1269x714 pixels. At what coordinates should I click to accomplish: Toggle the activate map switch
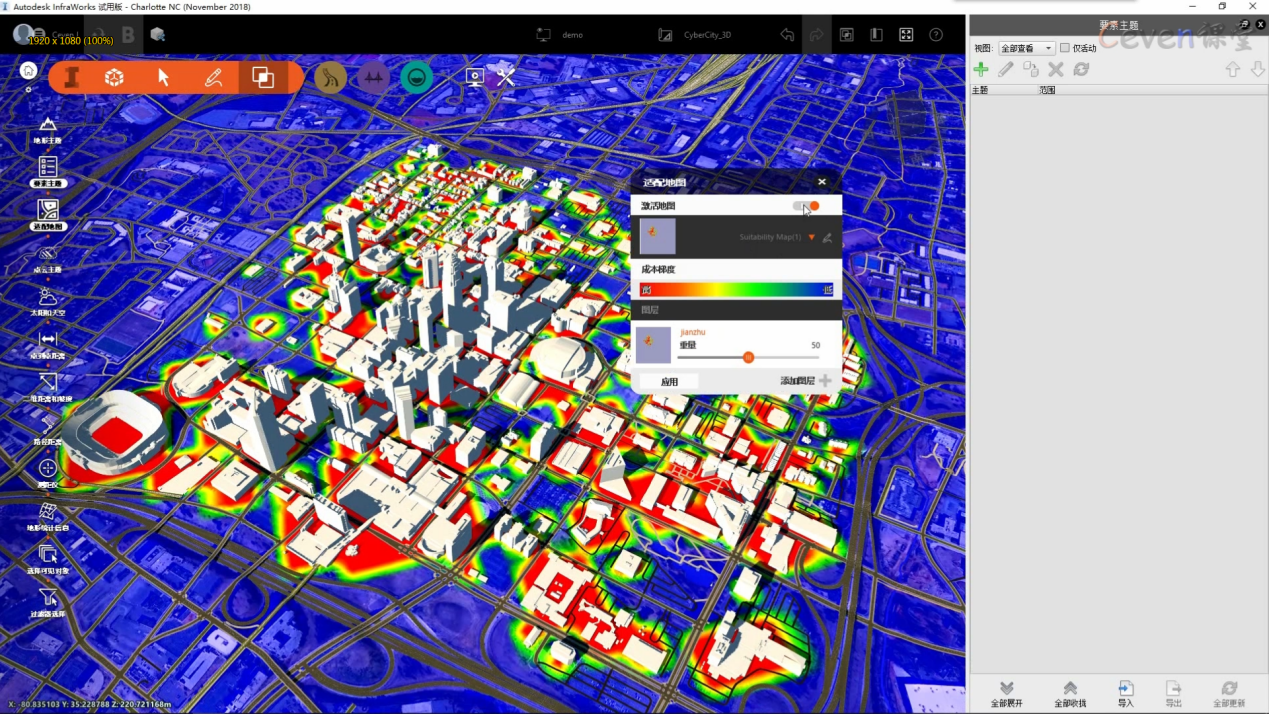806,206
